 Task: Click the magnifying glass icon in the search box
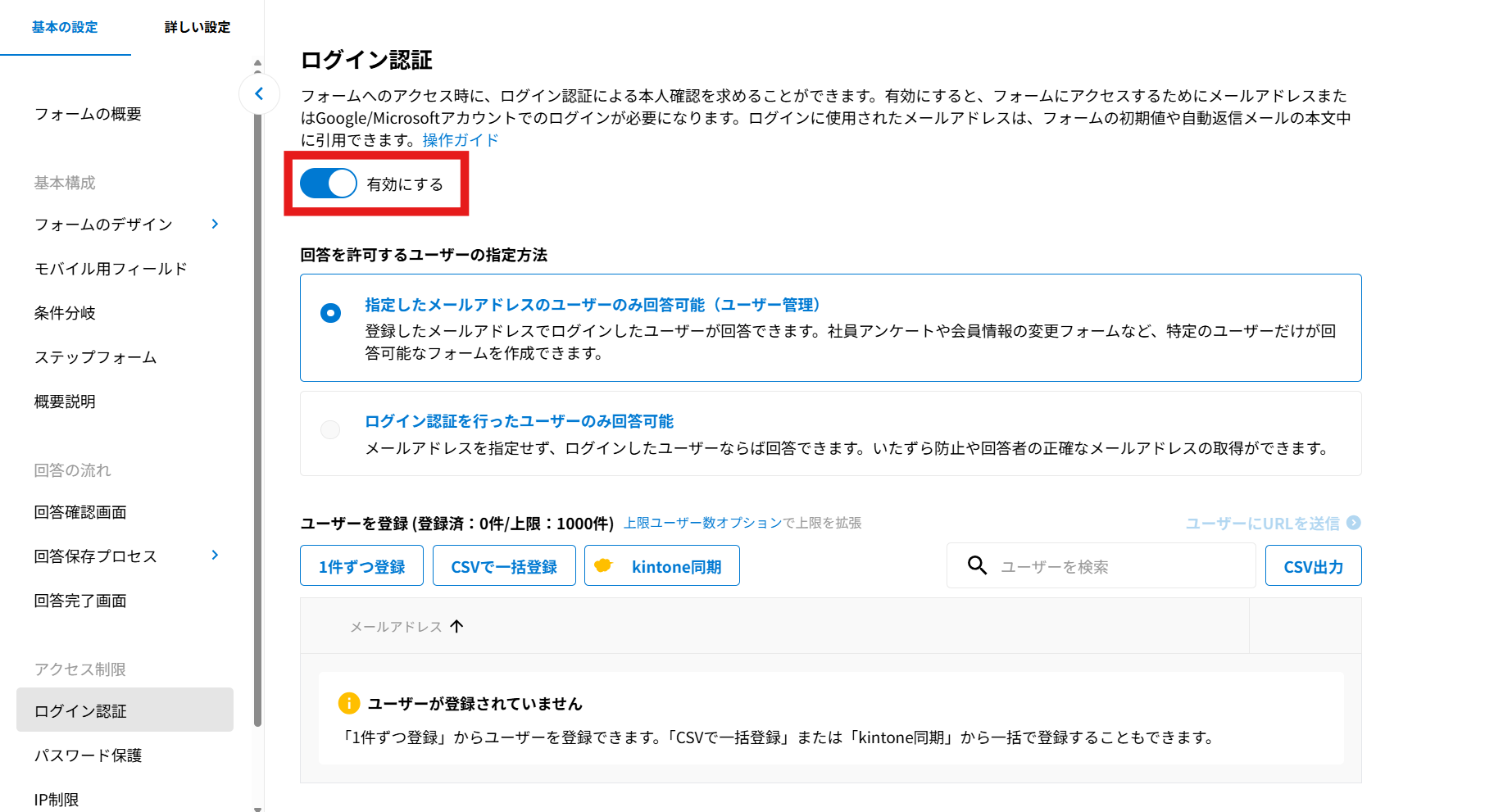[x=977, y=565]
